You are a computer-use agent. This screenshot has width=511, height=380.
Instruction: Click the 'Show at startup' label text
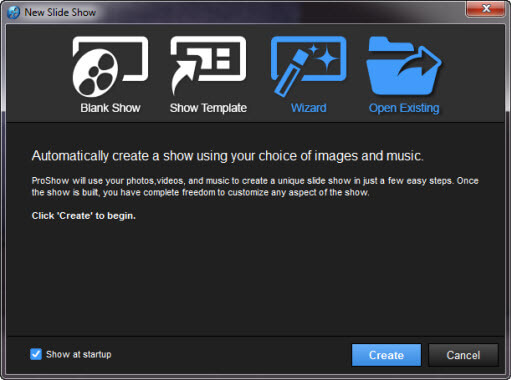point(79,354)
